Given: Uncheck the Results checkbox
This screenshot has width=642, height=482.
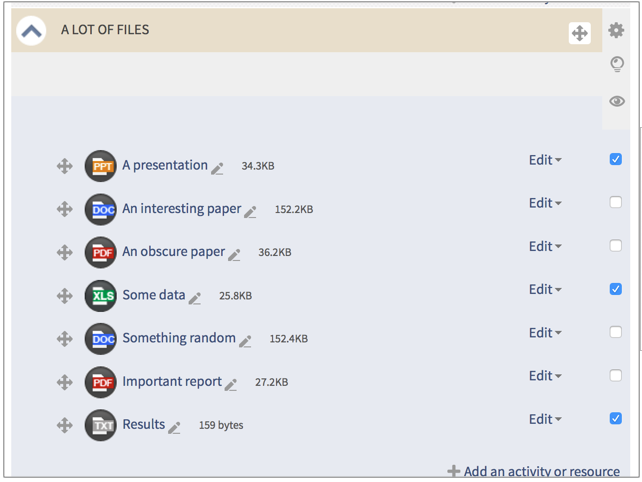Looking at the screenshot, I should coord(615,418).
